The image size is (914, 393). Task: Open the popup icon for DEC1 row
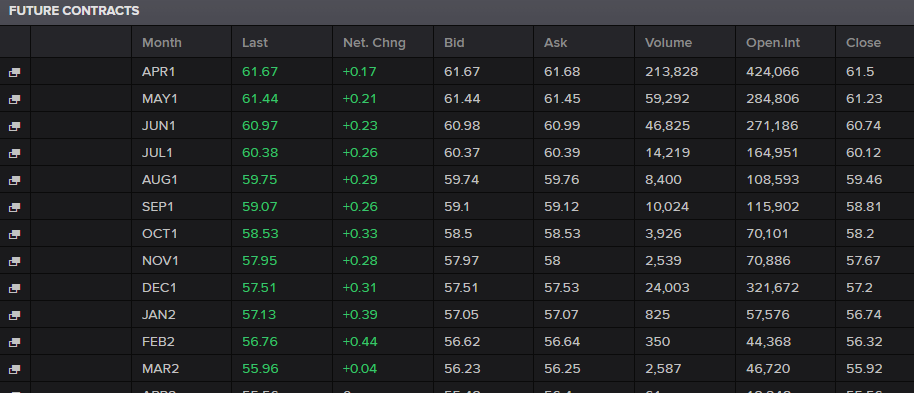point(15,288)
